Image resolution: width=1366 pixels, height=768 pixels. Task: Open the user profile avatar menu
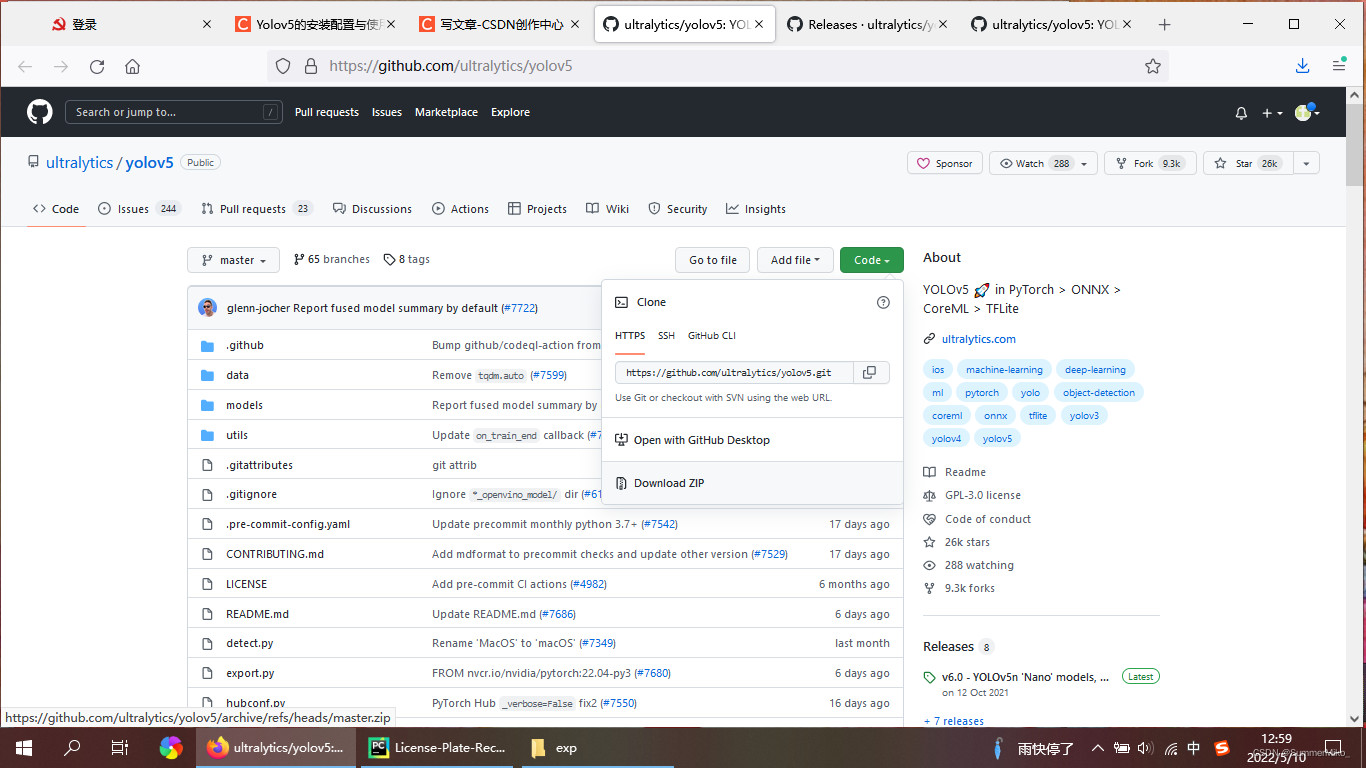pos(1308,113)
